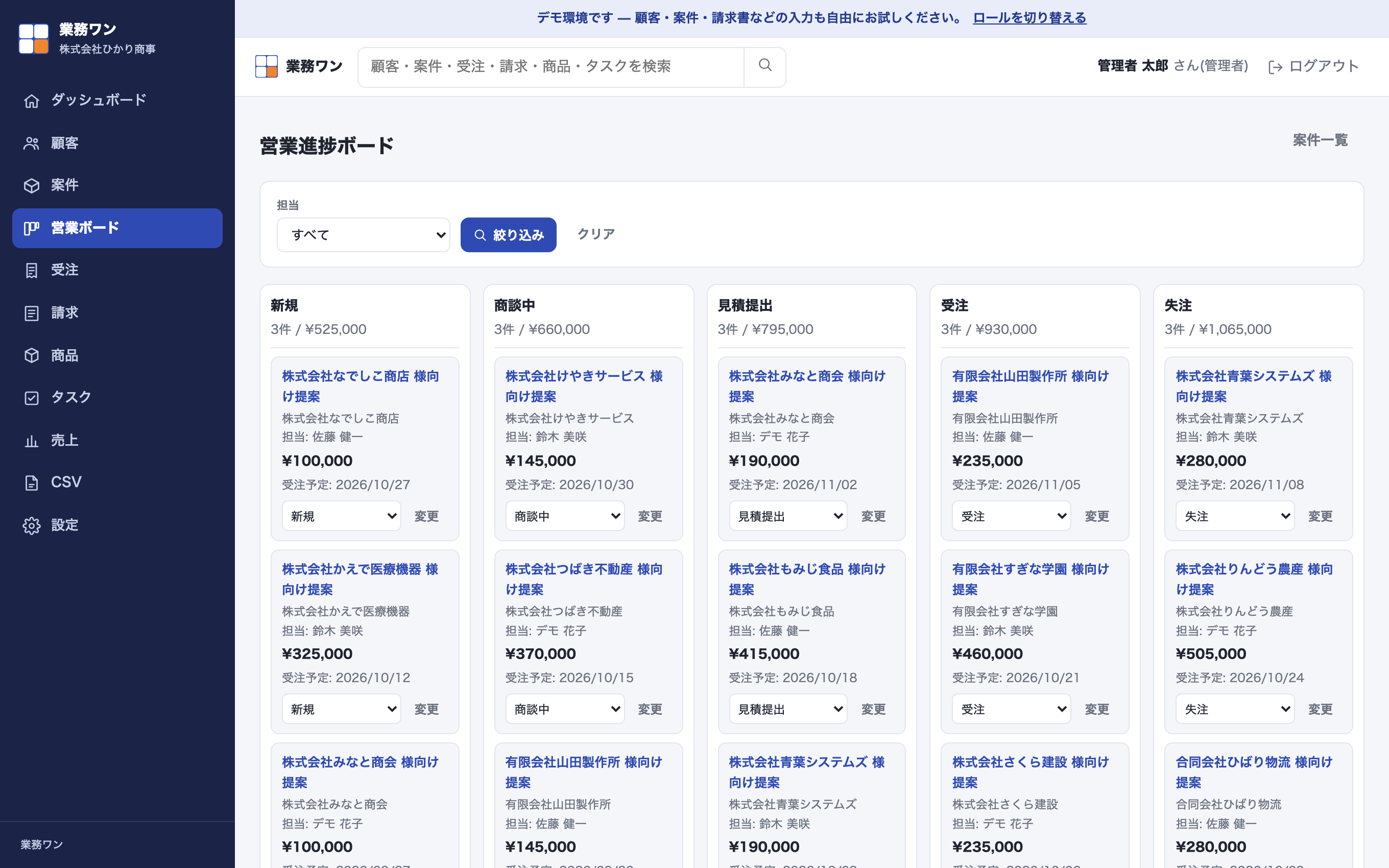
Task: Click the 請求 document icon in sidebar
Action: point(32,313)
